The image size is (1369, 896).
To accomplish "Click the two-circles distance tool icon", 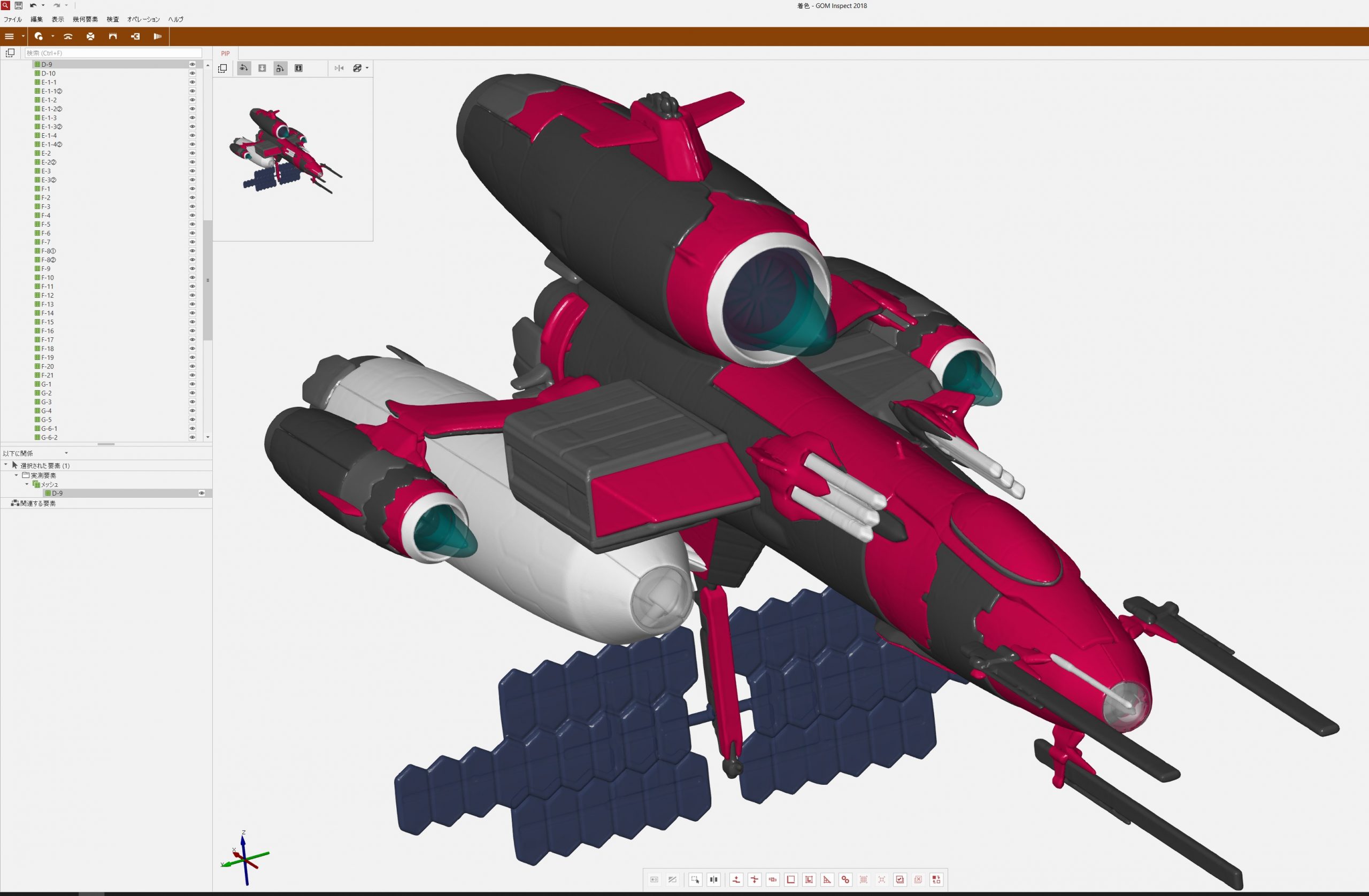I will click(845, 879).
